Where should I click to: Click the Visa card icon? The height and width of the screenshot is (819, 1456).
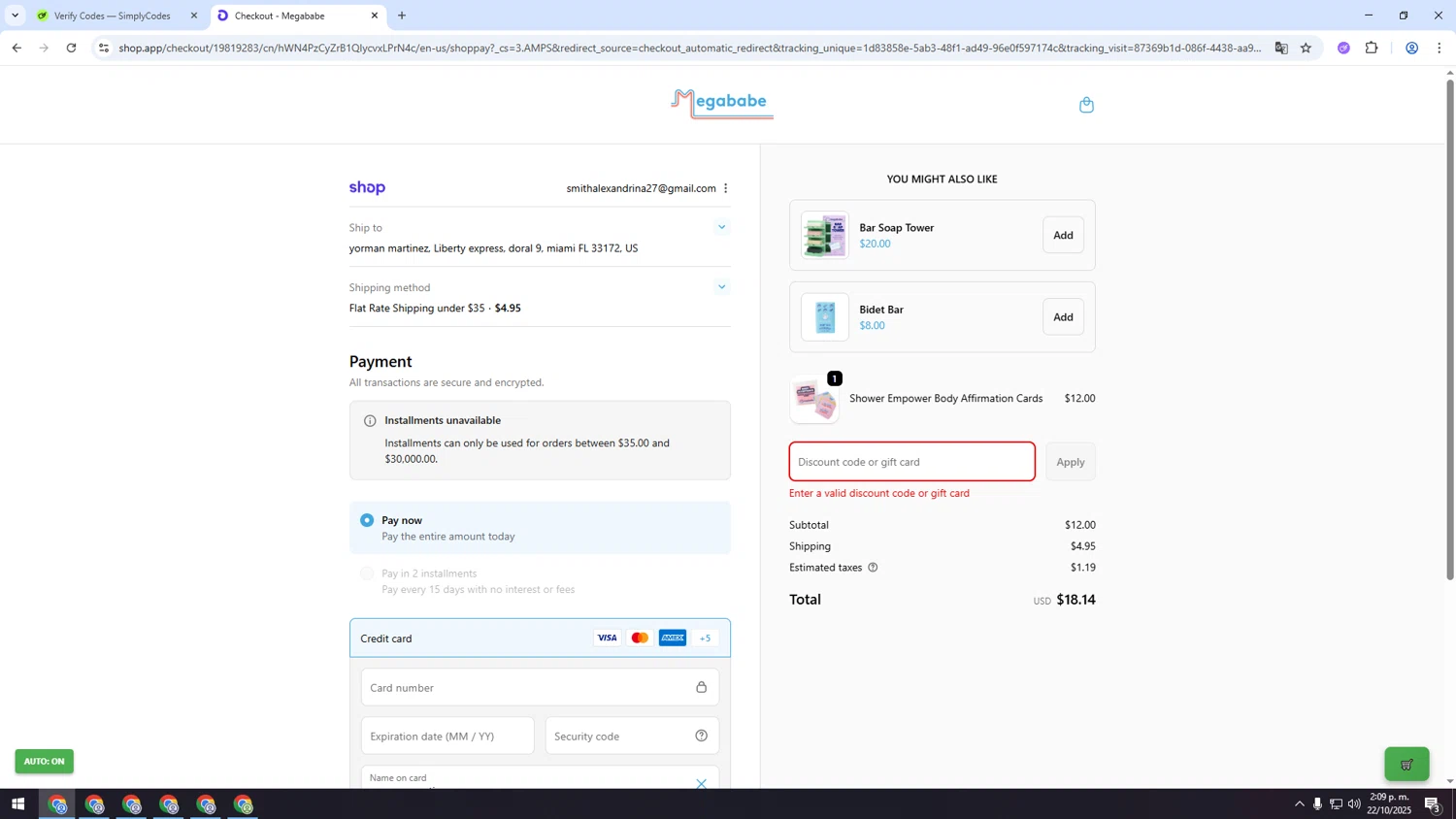(607, 638)
